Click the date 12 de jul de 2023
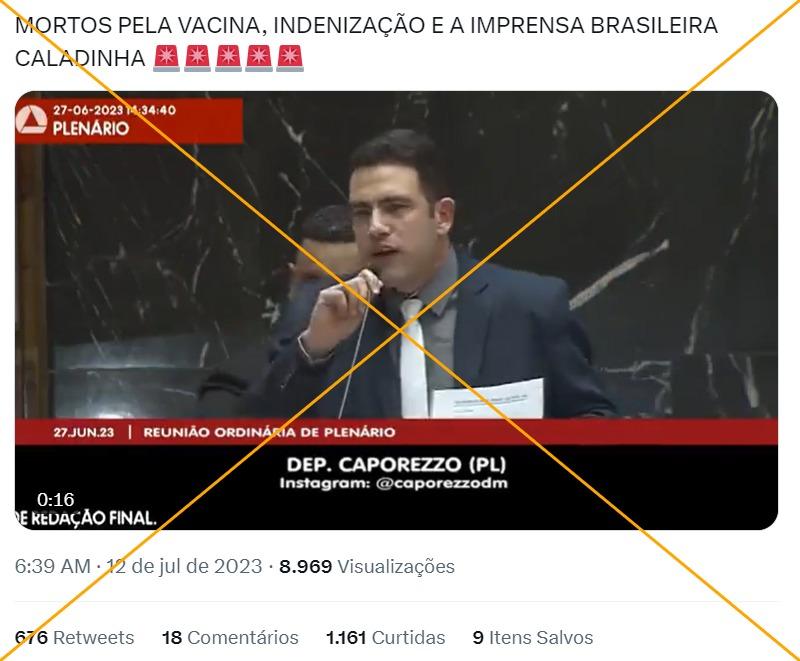This screenshot has height=661, width=800. (x=184, y=566)
